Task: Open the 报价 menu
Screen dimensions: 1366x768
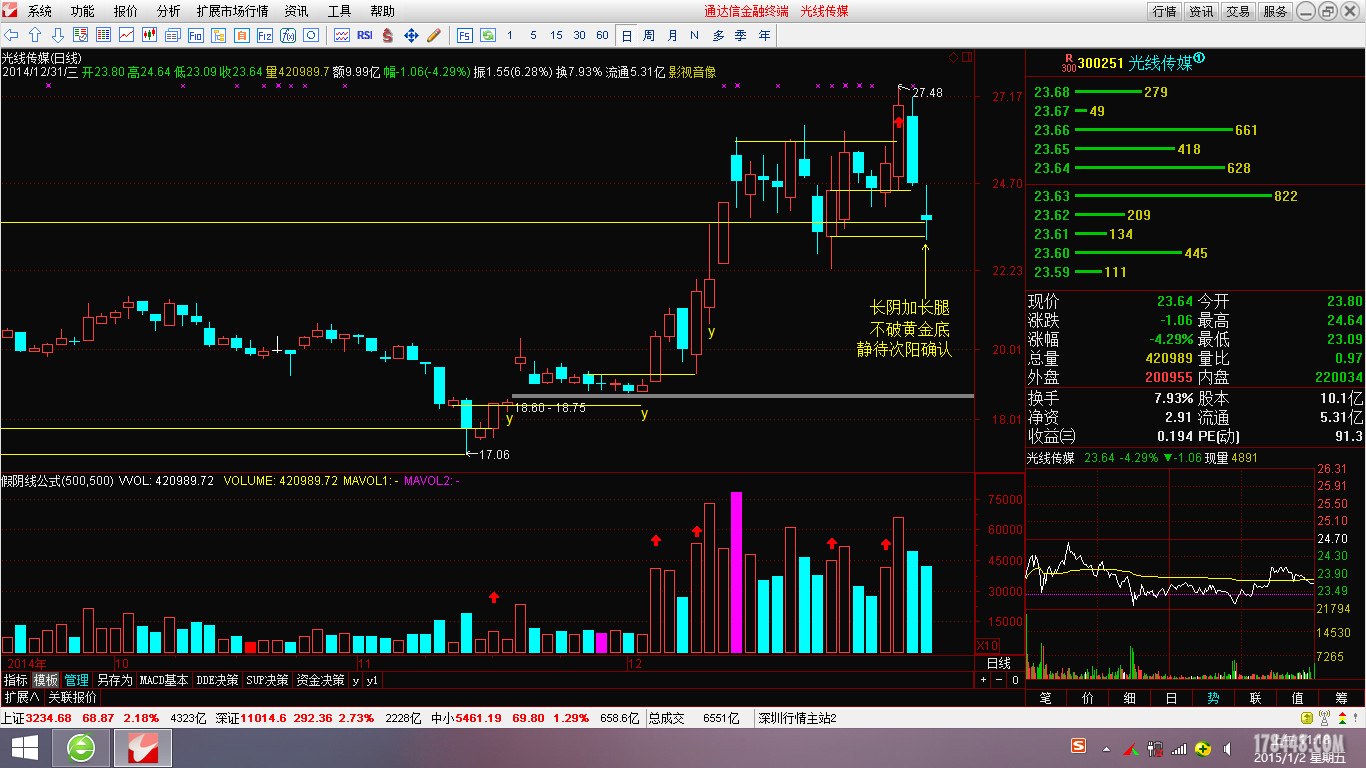Action: point(126,11)
